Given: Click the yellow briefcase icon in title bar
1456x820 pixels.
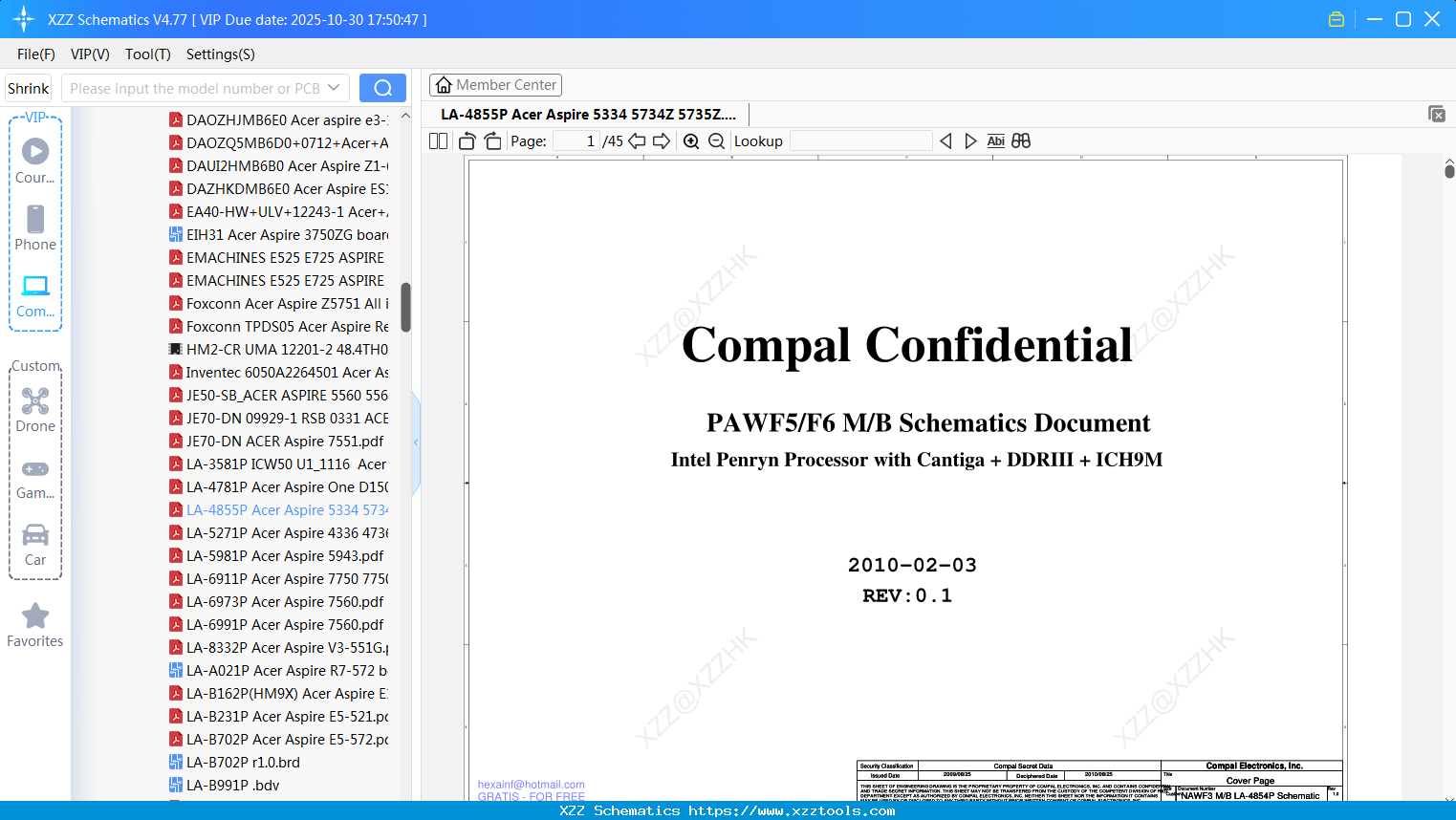Looking at the screenshot, I should [x=1336, y=19].
